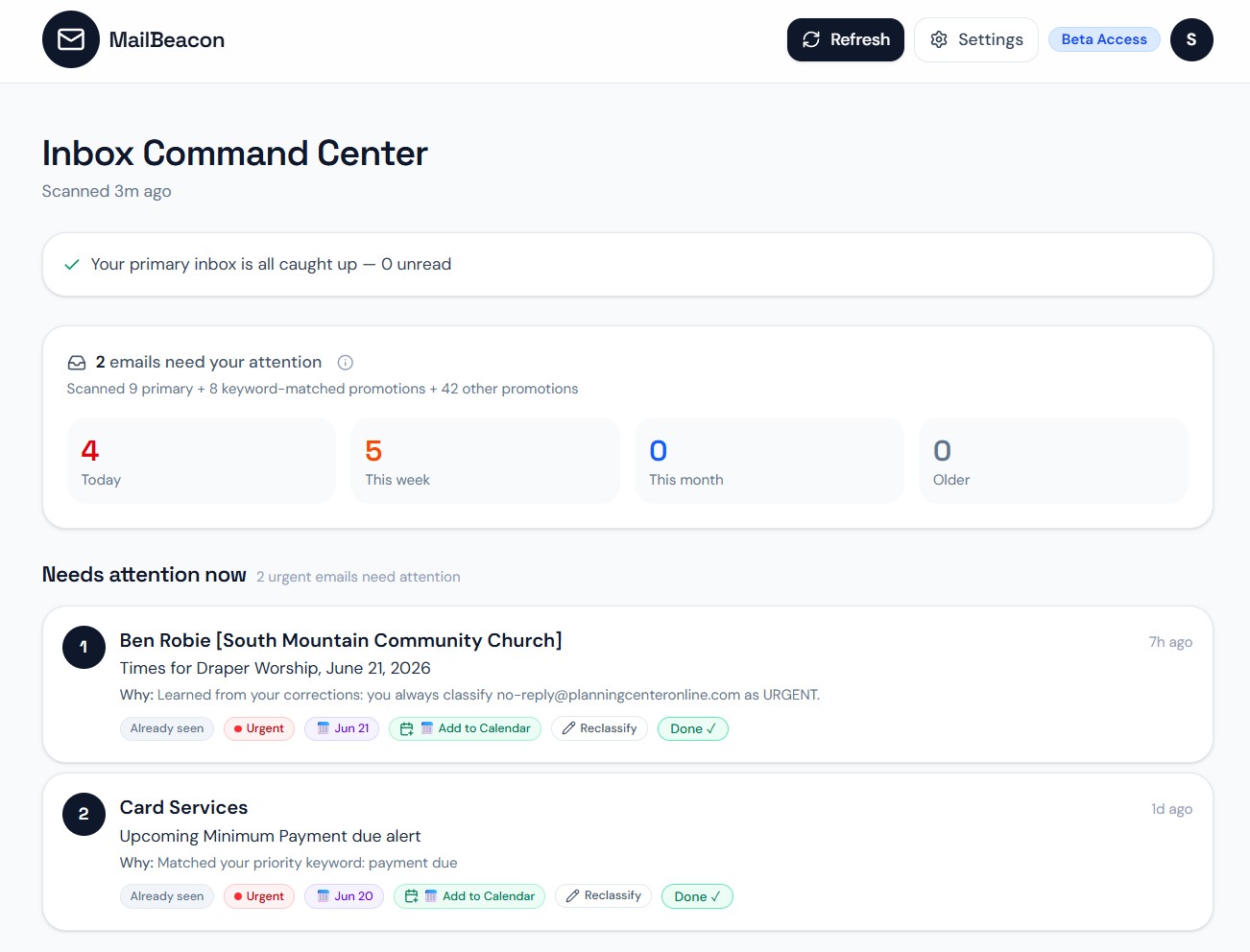This screenshot has width=1250, height=952.
Task: Click the info icon beside emails need attention
Action: click(346, 363)
